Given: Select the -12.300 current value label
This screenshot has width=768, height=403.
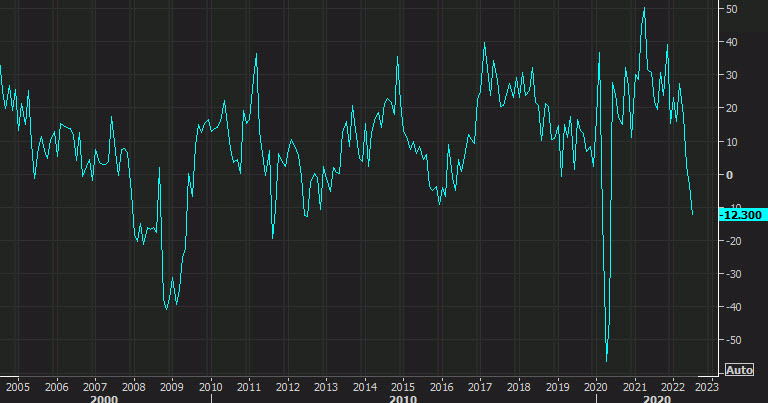Looking at the screenshot, I should click(743, 215).
